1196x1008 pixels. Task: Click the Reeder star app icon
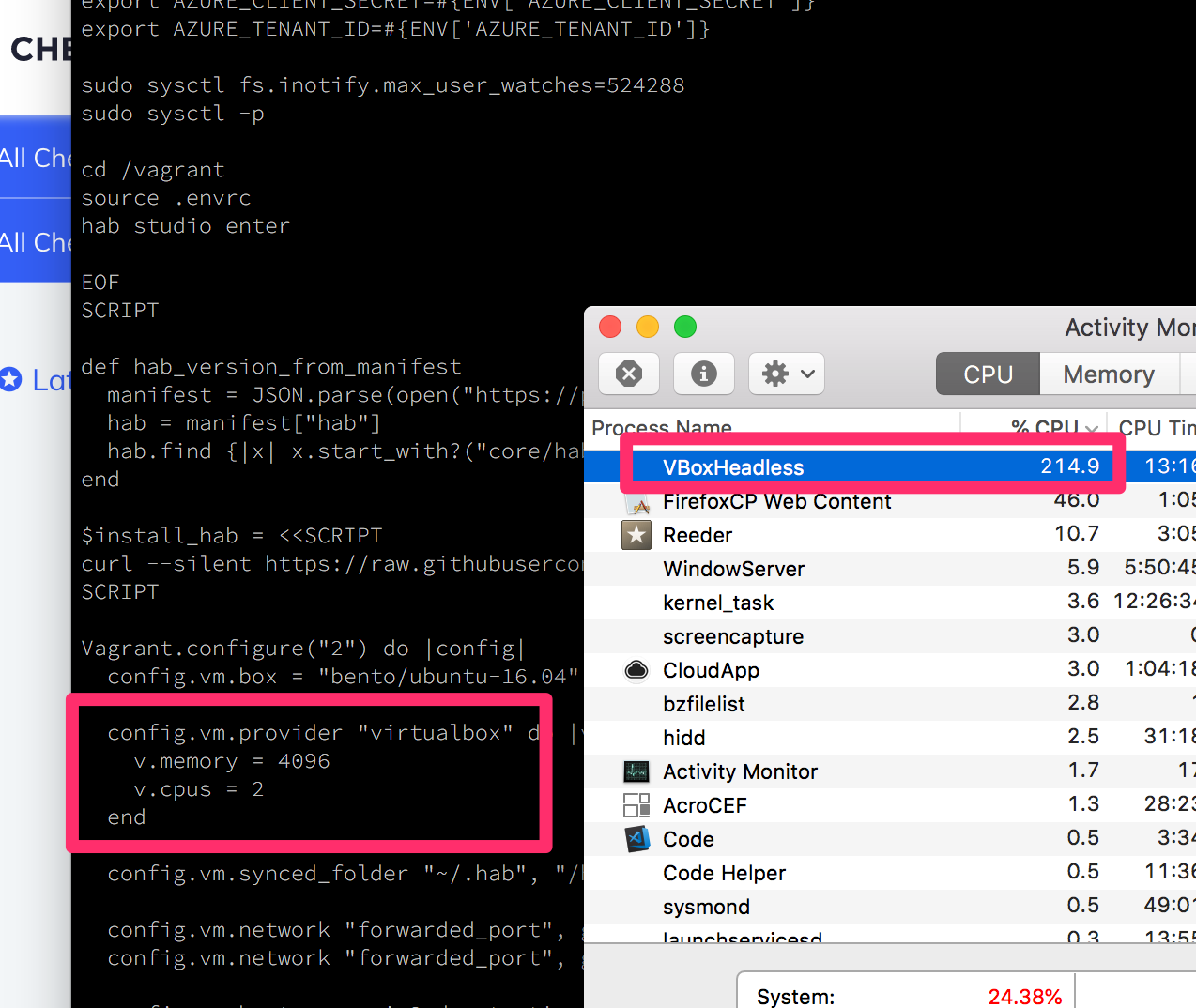(636, 535)
